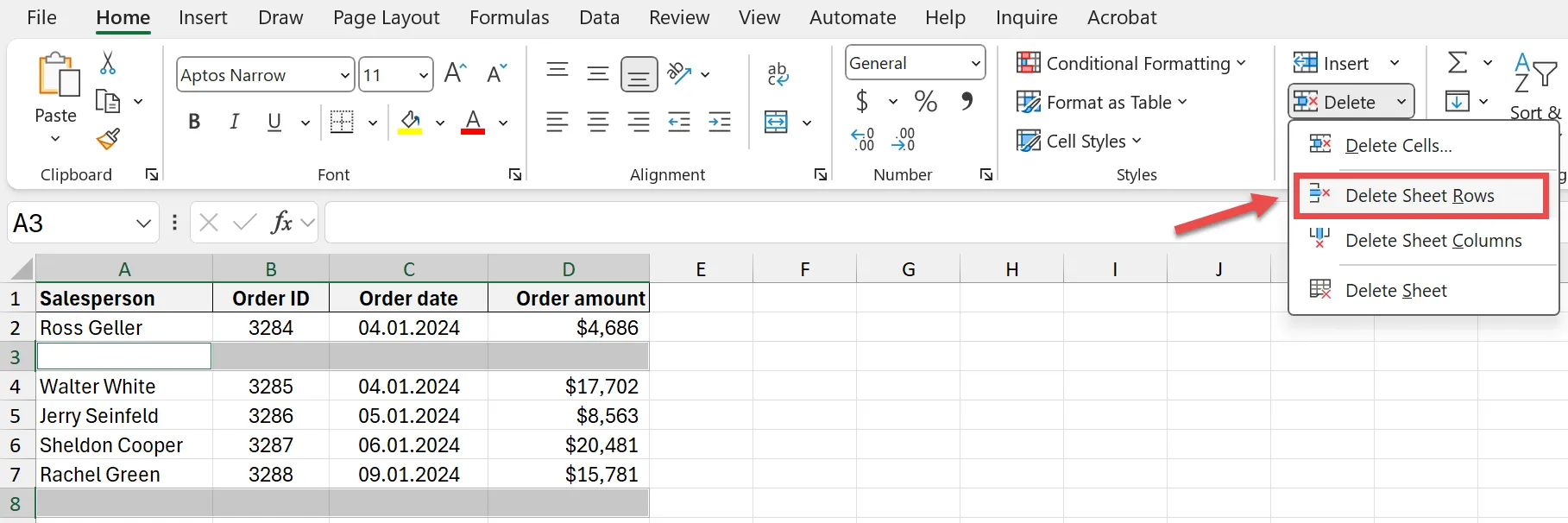Viewport: 1568px width, 523px height.
Task: Click the Insert cells button
Action: pyautogui.click(x=1333, y=64)
